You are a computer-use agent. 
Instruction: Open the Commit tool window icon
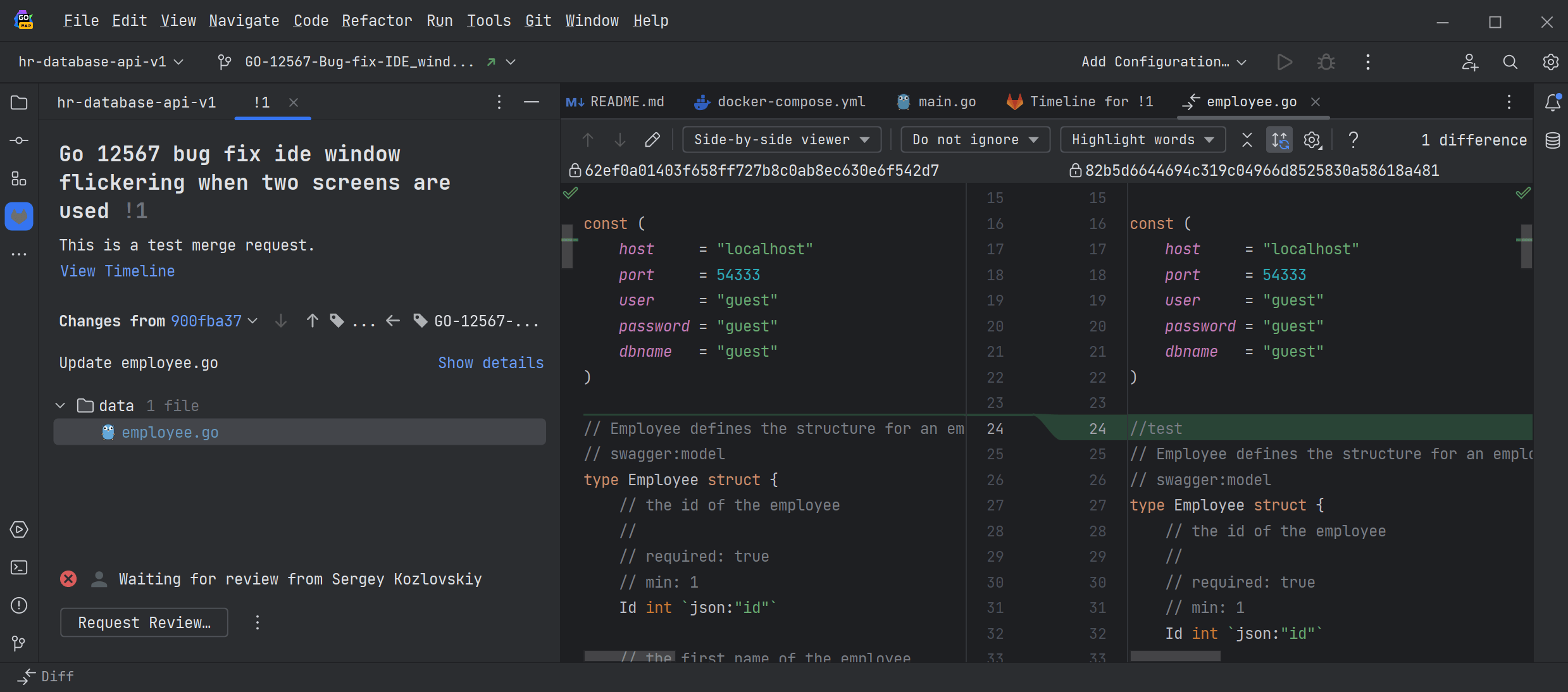click(19, 140)
